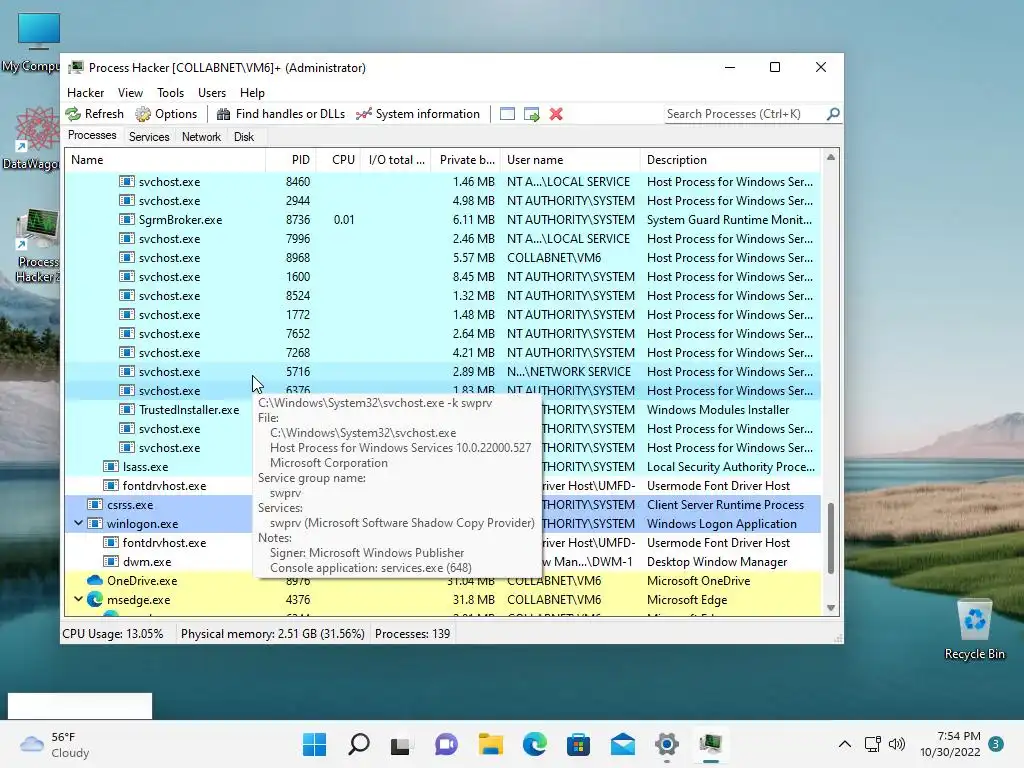
Task: Open the Help menu
Action: [252, 93]
